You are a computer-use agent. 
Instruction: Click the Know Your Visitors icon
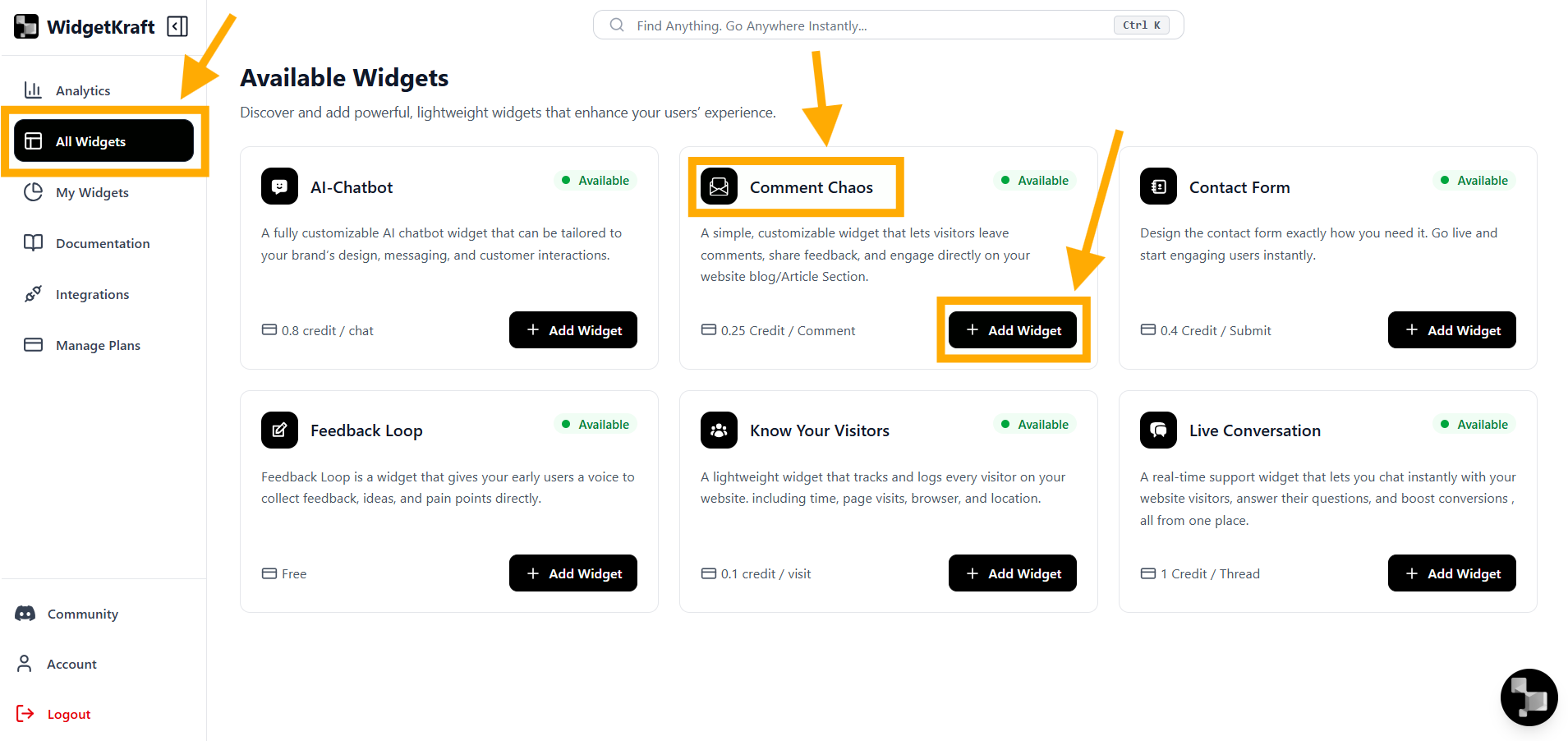tap(719, 430)
